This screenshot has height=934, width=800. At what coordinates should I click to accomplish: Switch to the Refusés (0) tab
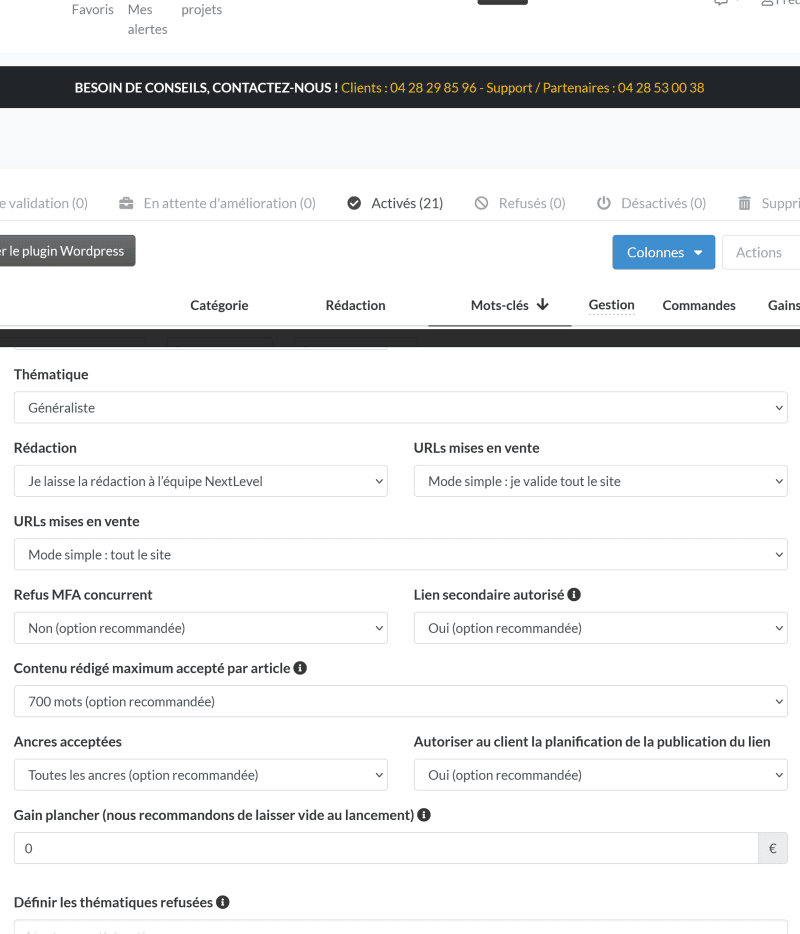click(x=531, y=203)
